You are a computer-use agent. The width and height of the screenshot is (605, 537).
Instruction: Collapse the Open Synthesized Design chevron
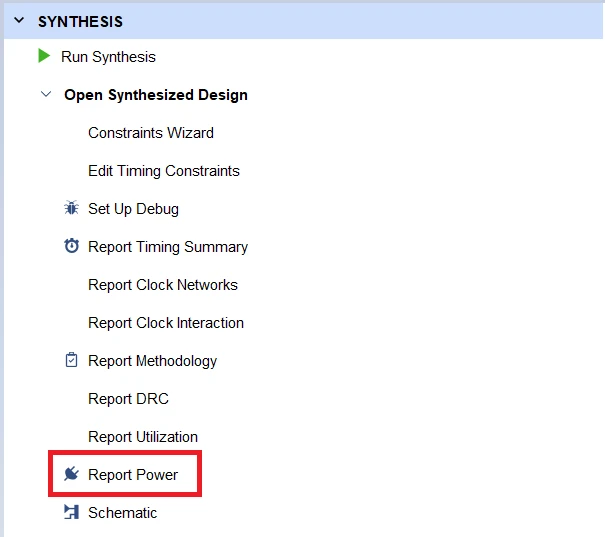tap(46, 94)
